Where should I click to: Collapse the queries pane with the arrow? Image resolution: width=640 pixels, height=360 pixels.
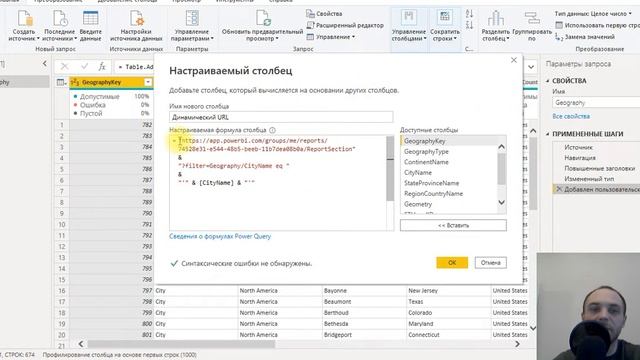pos(44,64)
